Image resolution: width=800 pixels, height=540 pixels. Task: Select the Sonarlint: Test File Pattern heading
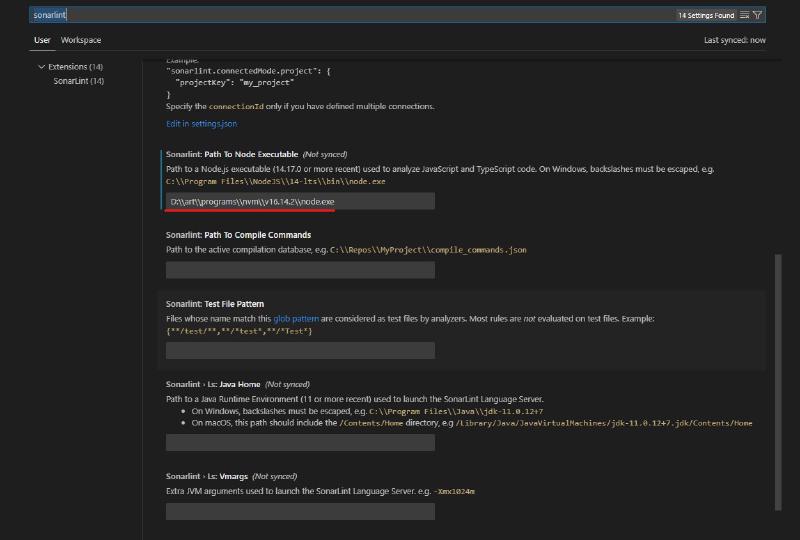[215, 303]
